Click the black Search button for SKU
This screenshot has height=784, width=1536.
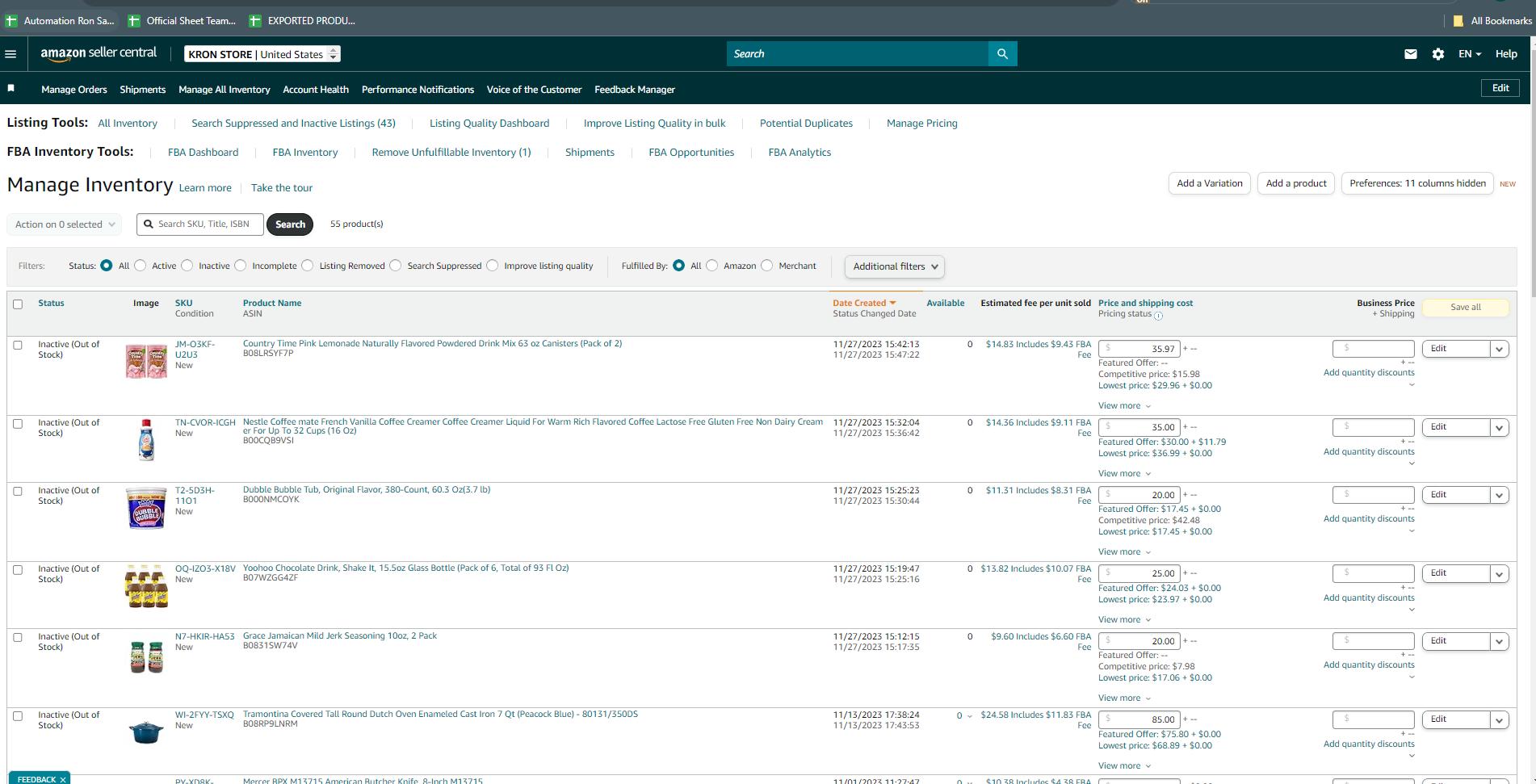tap(290, 224)
